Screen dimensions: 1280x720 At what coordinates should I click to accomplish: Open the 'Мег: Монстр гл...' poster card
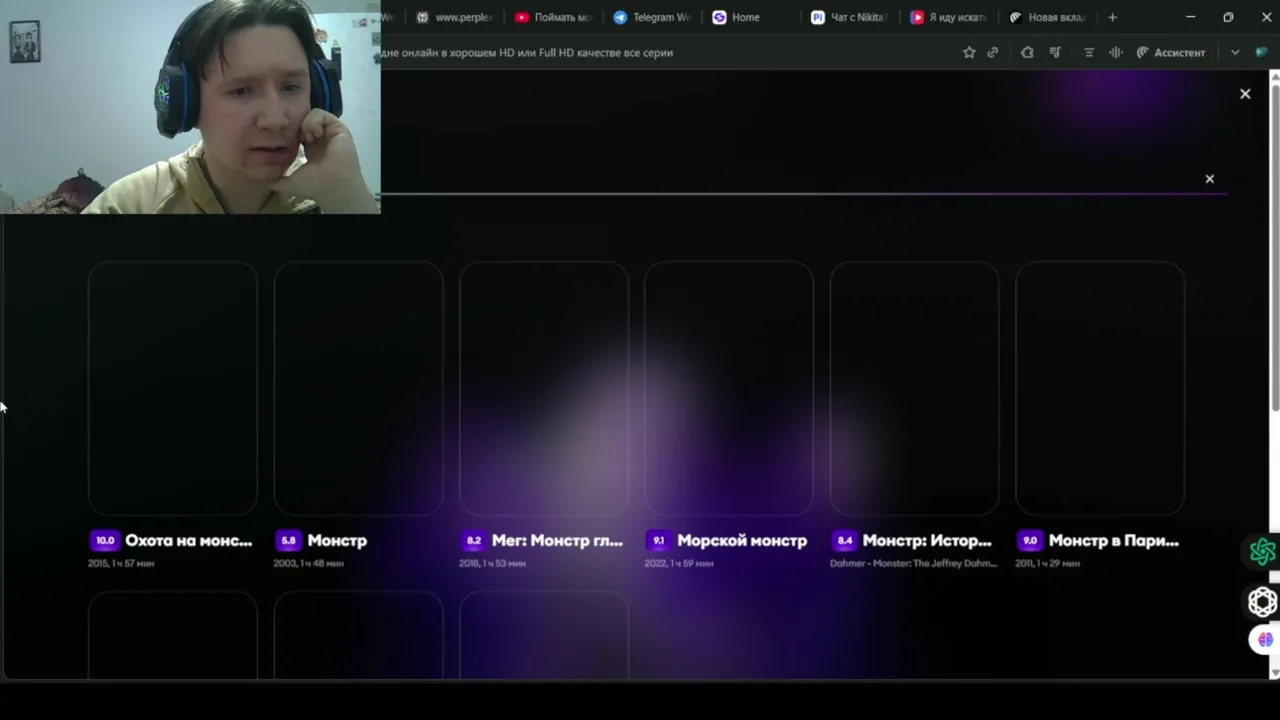pyautogui.click(x=543, y=388)
